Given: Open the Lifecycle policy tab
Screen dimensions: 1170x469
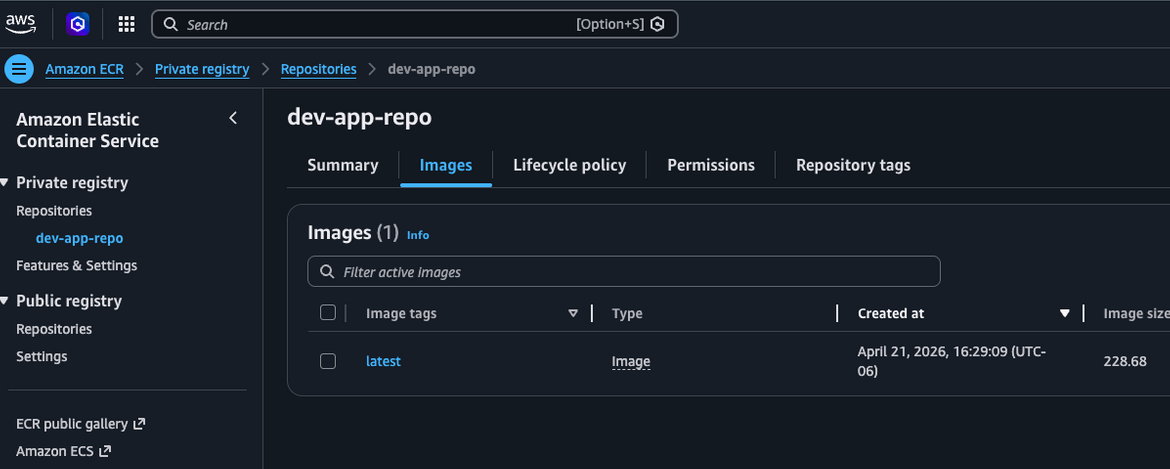Looking at the screenshot, I should click(x=569, y=165).
